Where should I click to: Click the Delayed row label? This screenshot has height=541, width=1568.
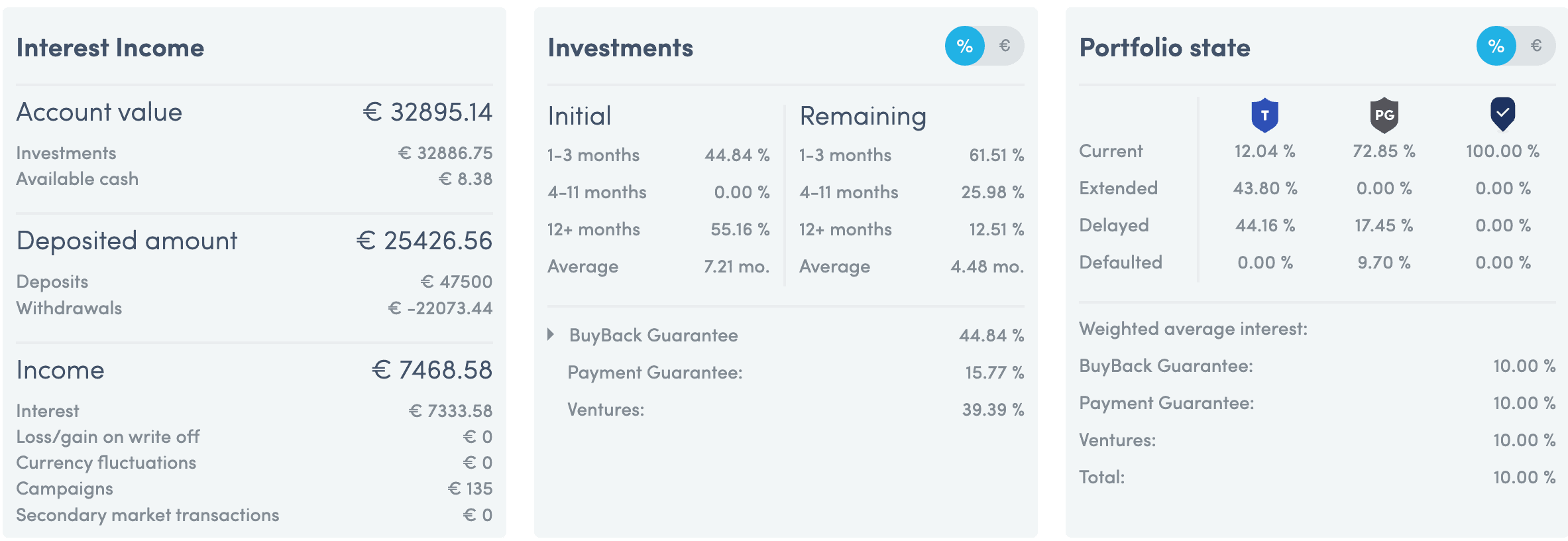coord(1113,225)
